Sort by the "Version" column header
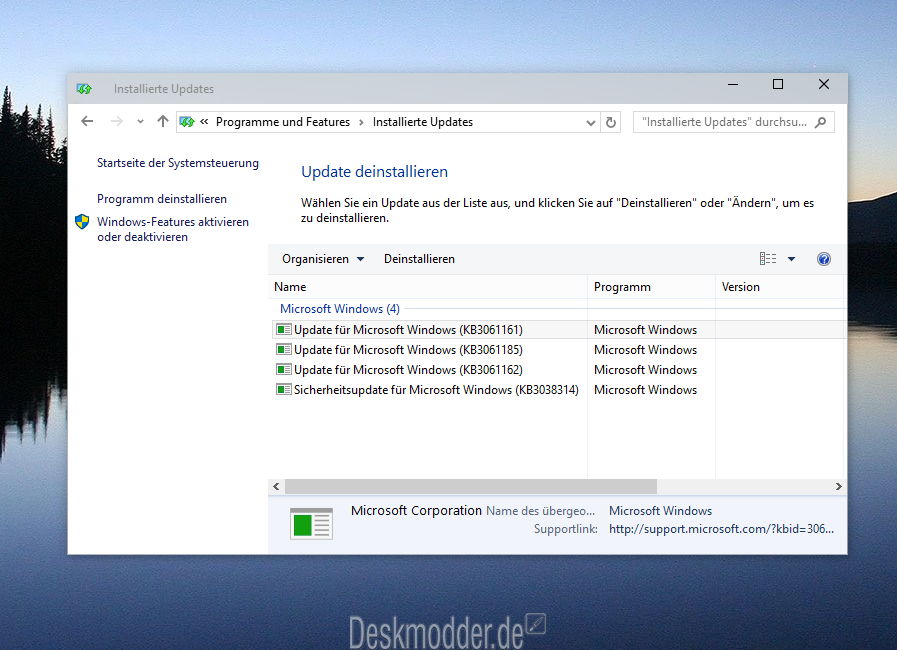The image size is (897, 650). click(x=781, y=287)
